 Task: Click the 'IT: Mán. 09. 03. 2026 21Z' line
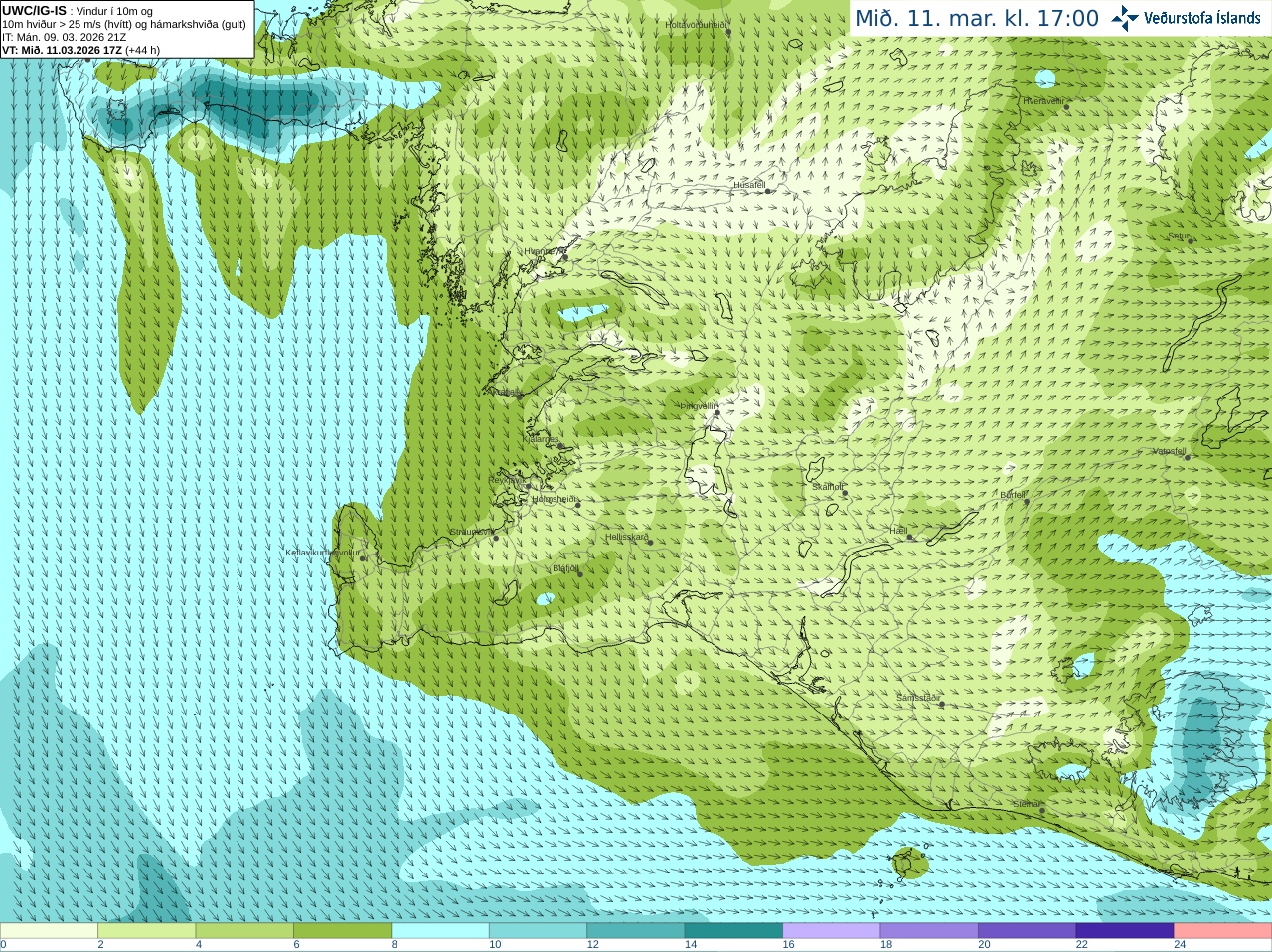[x=64, y=37]
